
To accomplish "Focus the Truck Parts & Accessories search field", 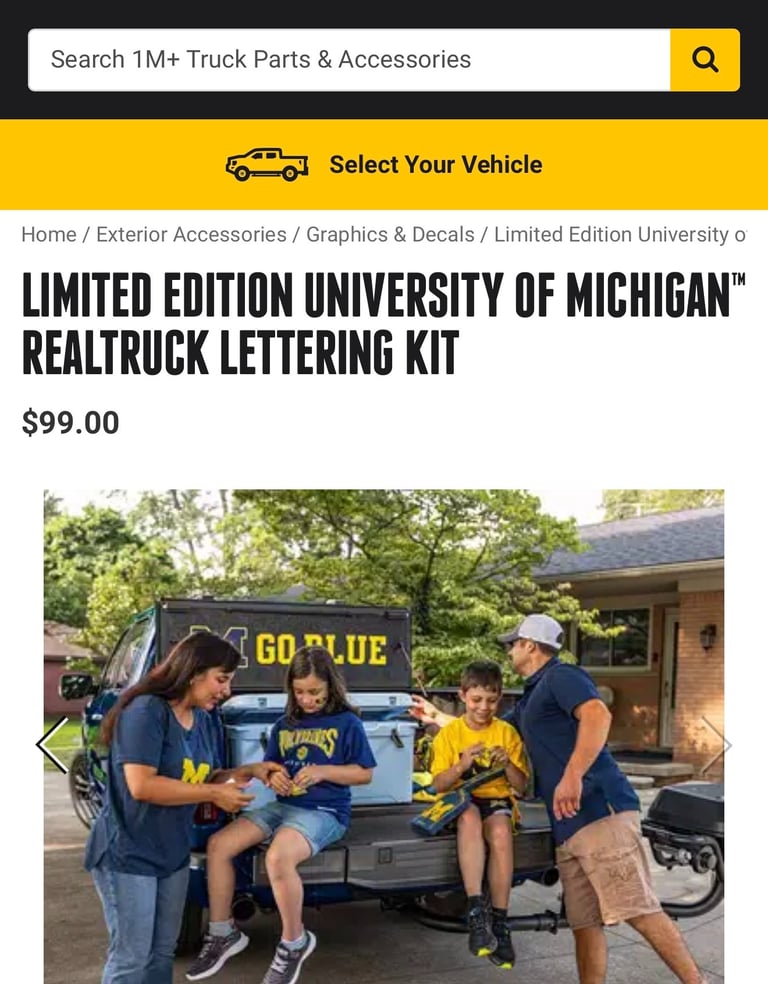I will 349,60.
